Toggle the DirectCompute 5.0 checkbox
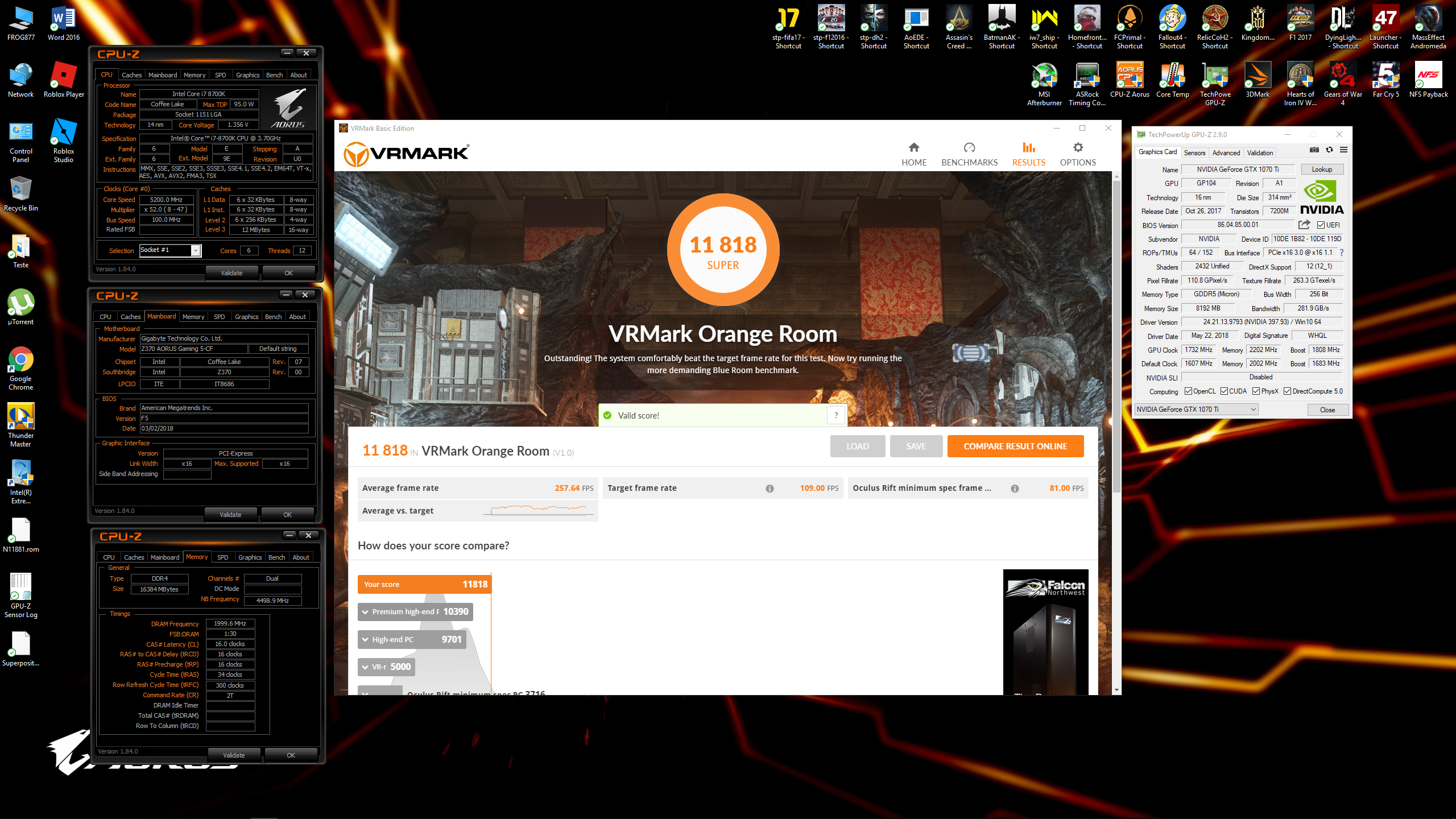 pos(1287,391)
